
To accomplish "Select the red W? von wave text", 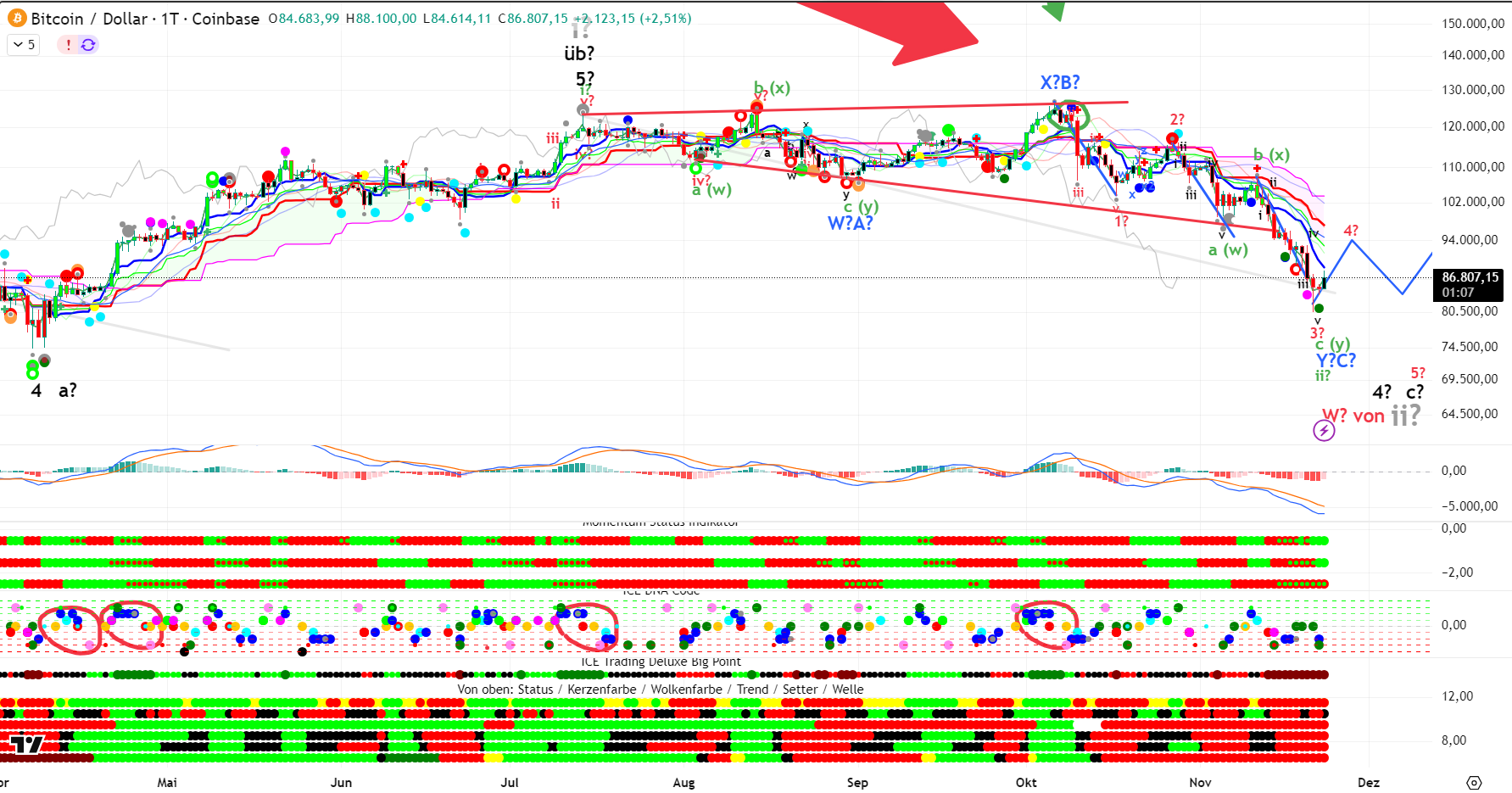I will (x=1353, y=416).
